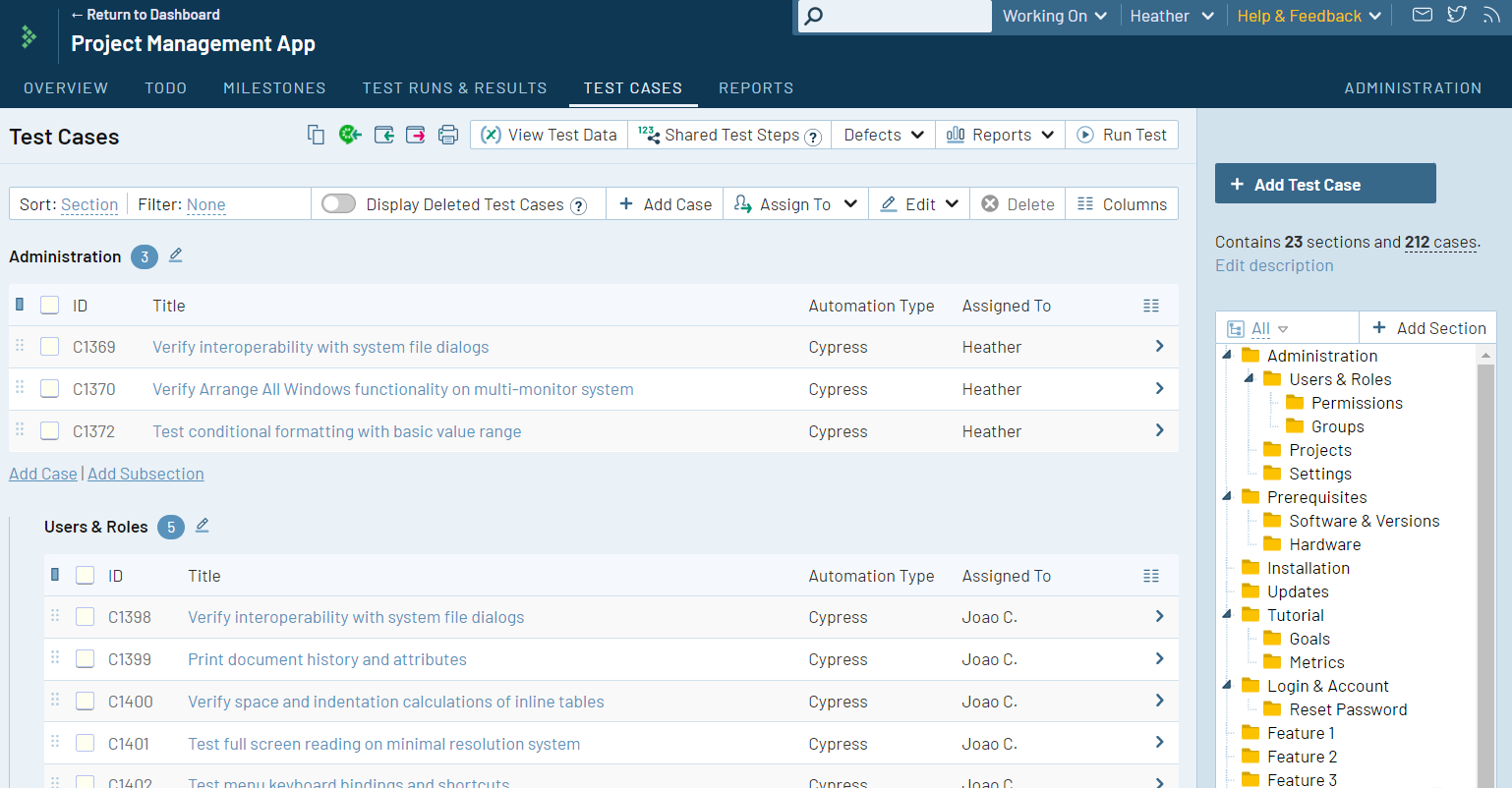Image resolution: width=1512 pixels, height=788 pixels.
Task: Switch to the Test Runs & Results tab
Action: [454, 87]
